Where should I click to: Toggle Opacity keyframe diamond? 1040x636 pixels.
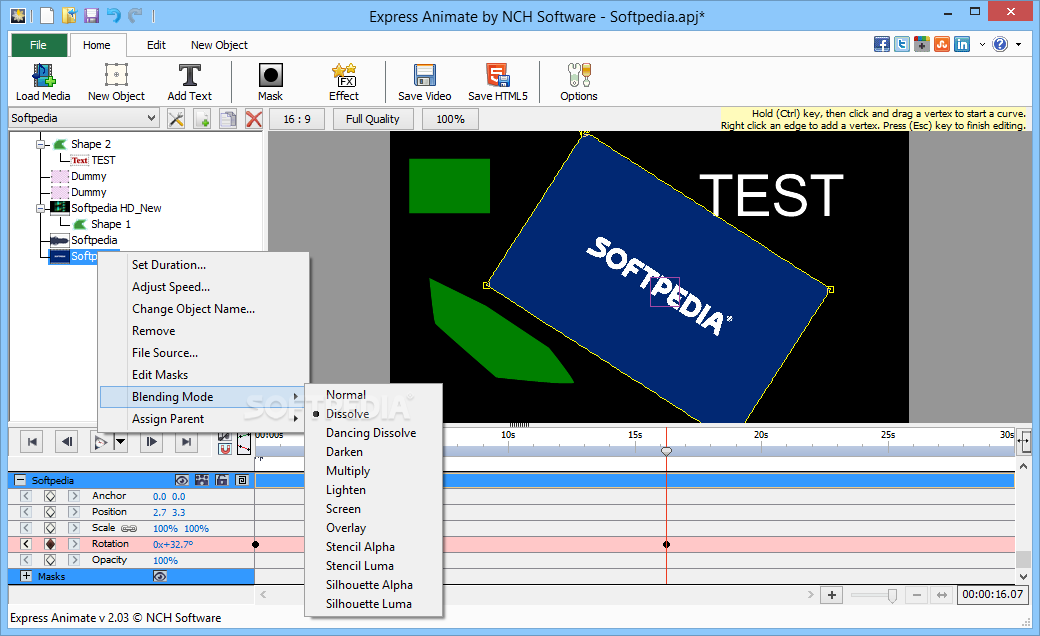[x=50, y=560]
